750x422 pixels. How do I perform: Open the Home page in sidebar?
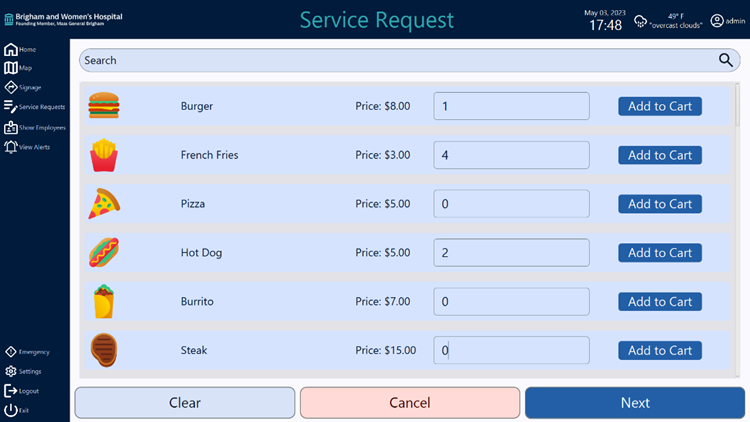(21, 49)
